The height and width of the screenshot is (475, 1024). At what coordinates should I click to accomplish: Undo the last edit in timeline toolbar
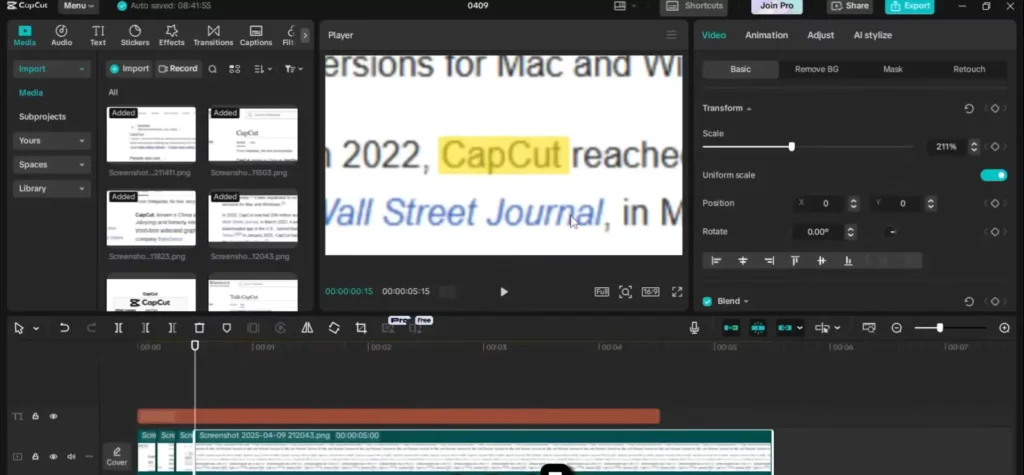(x=64, y=328)
